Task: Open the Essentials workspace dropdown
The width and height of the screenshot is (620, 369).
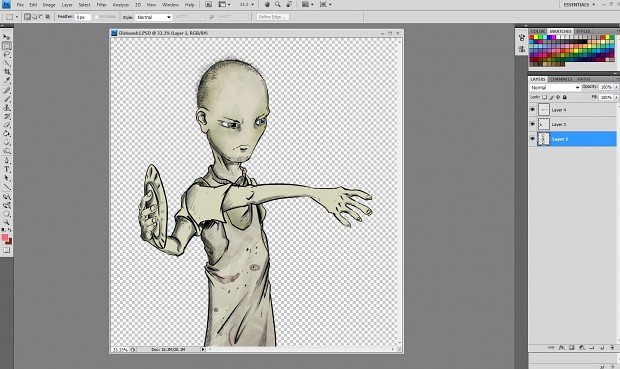Action: pyautogui.click(x=579, y=5)
